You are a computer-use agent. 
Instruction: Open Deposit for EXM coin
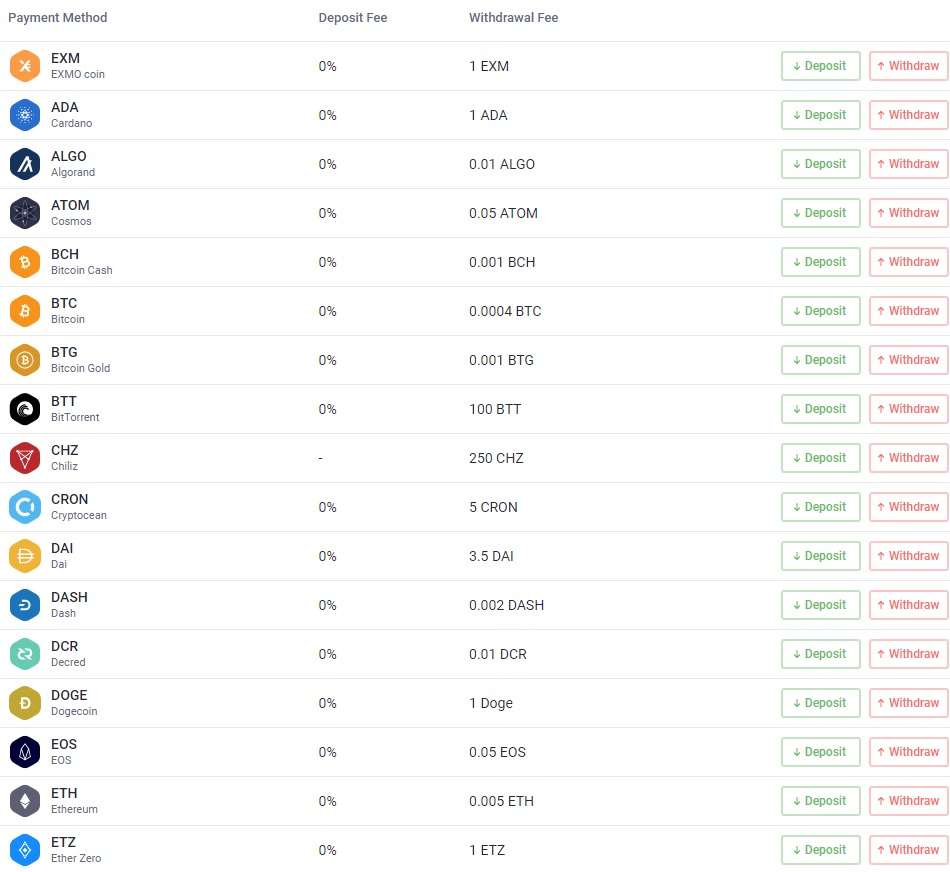pos(820,66)
